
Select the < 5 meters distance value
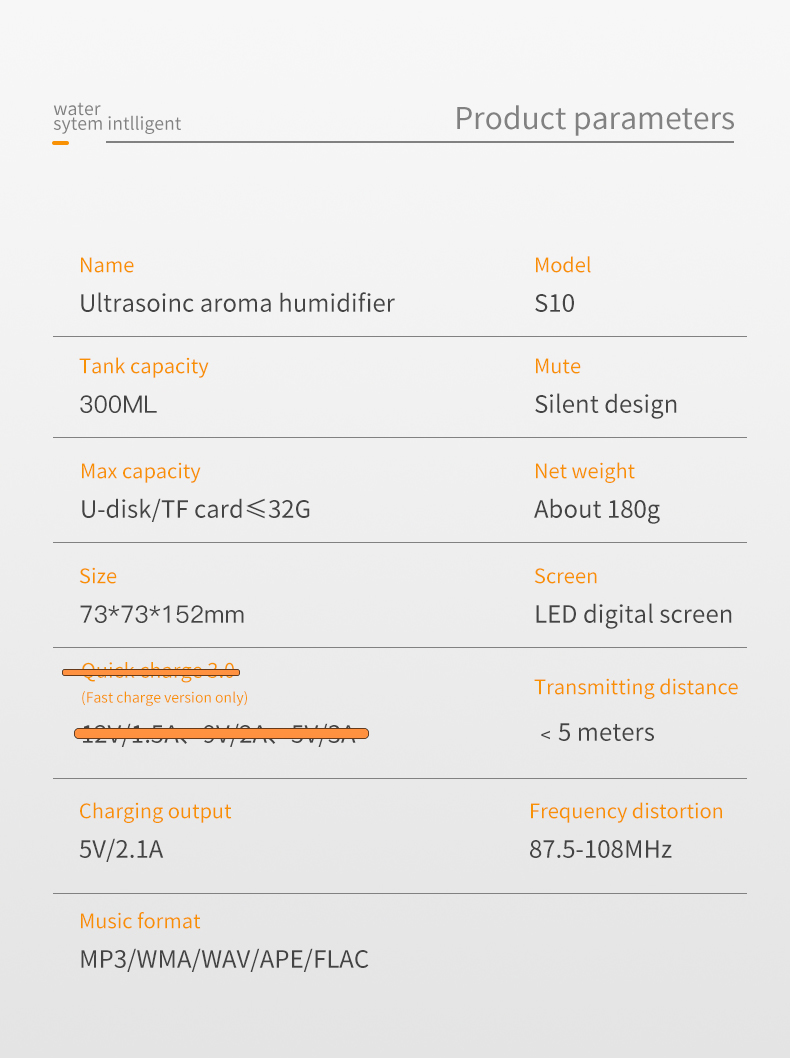click(597, 733)
